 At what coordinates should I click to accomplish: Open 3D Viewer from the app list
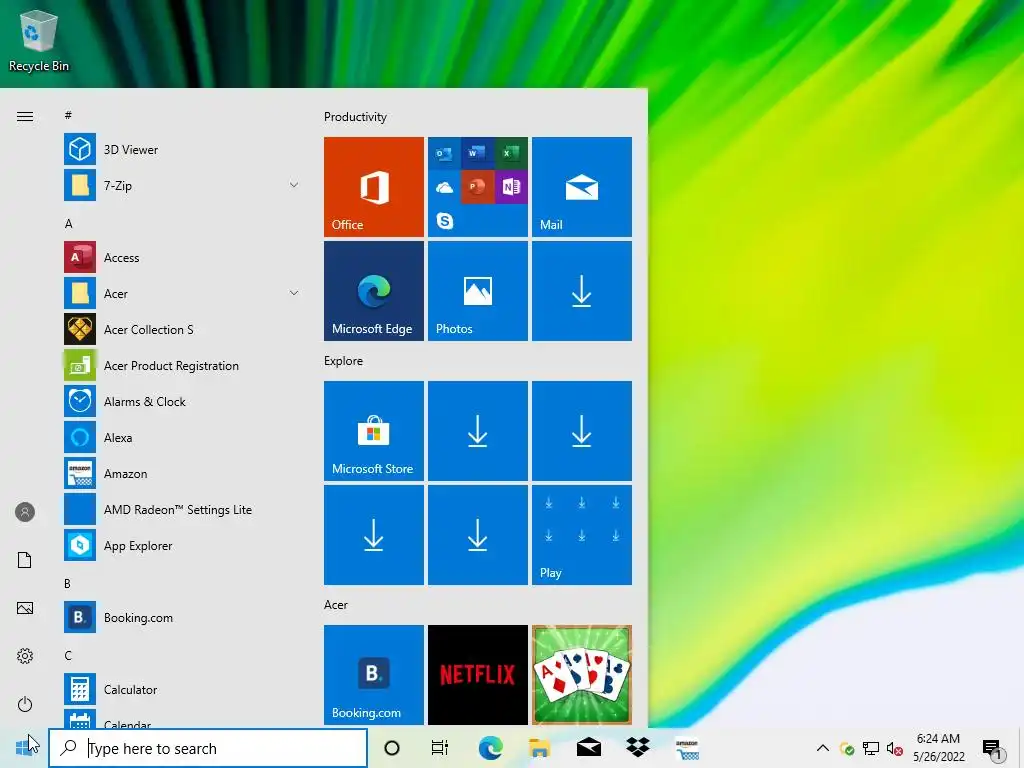click(x=183, y=150)
